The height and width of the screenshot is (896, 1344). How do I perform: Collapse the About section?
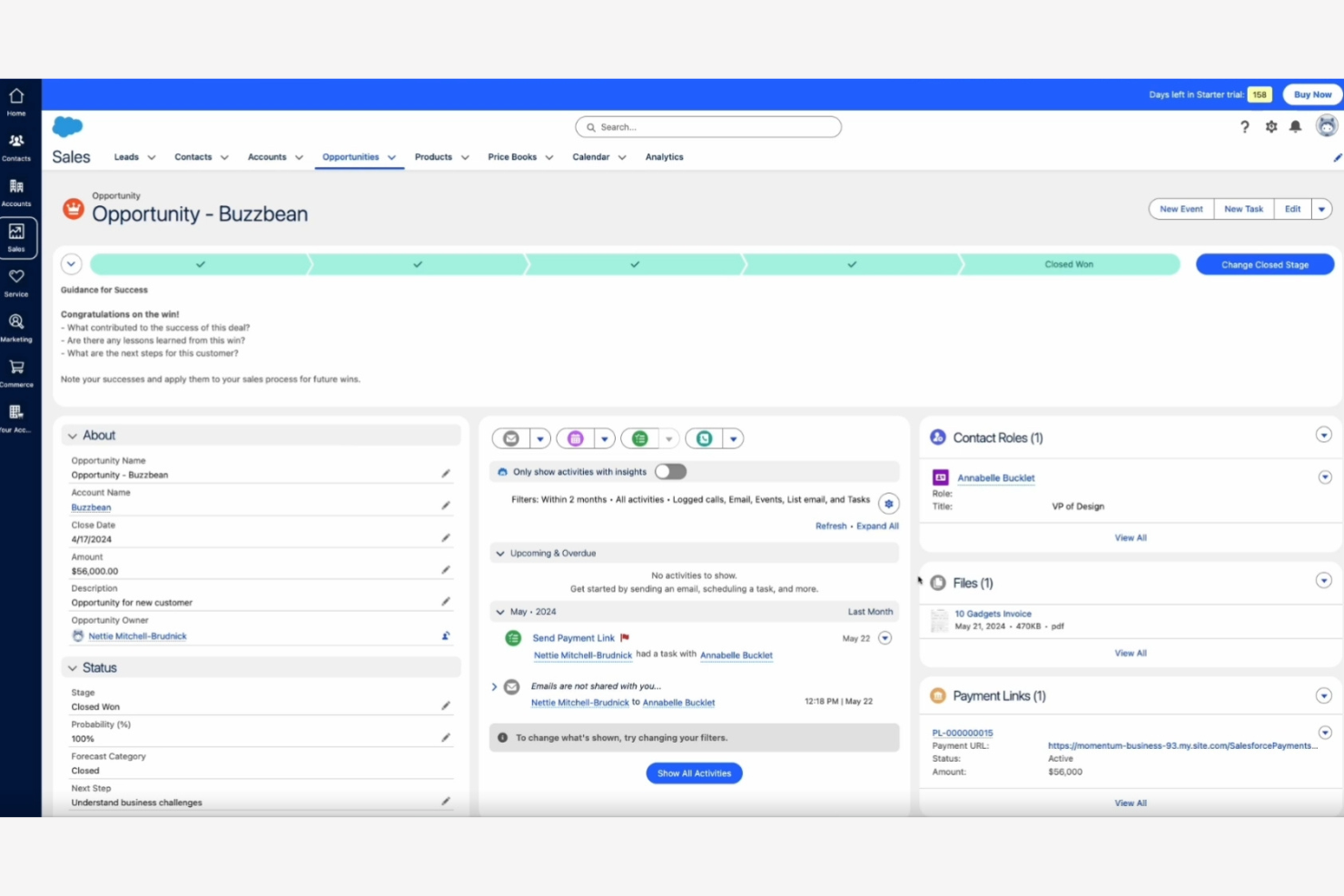coord(73,436)
